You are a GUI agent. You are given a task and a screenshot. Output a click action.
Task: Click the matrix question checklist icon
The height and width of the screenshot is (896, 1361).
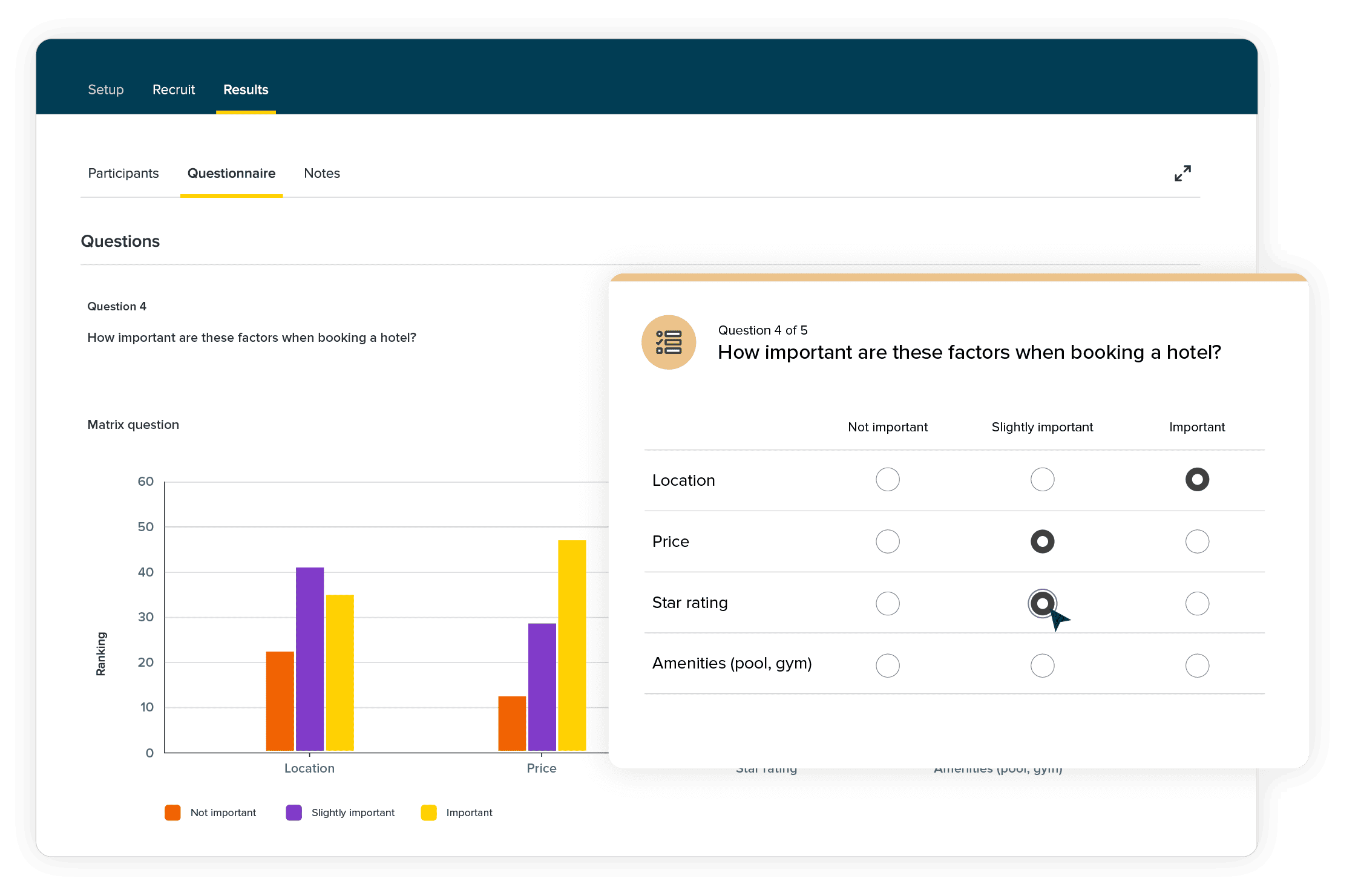coord(669,342)
